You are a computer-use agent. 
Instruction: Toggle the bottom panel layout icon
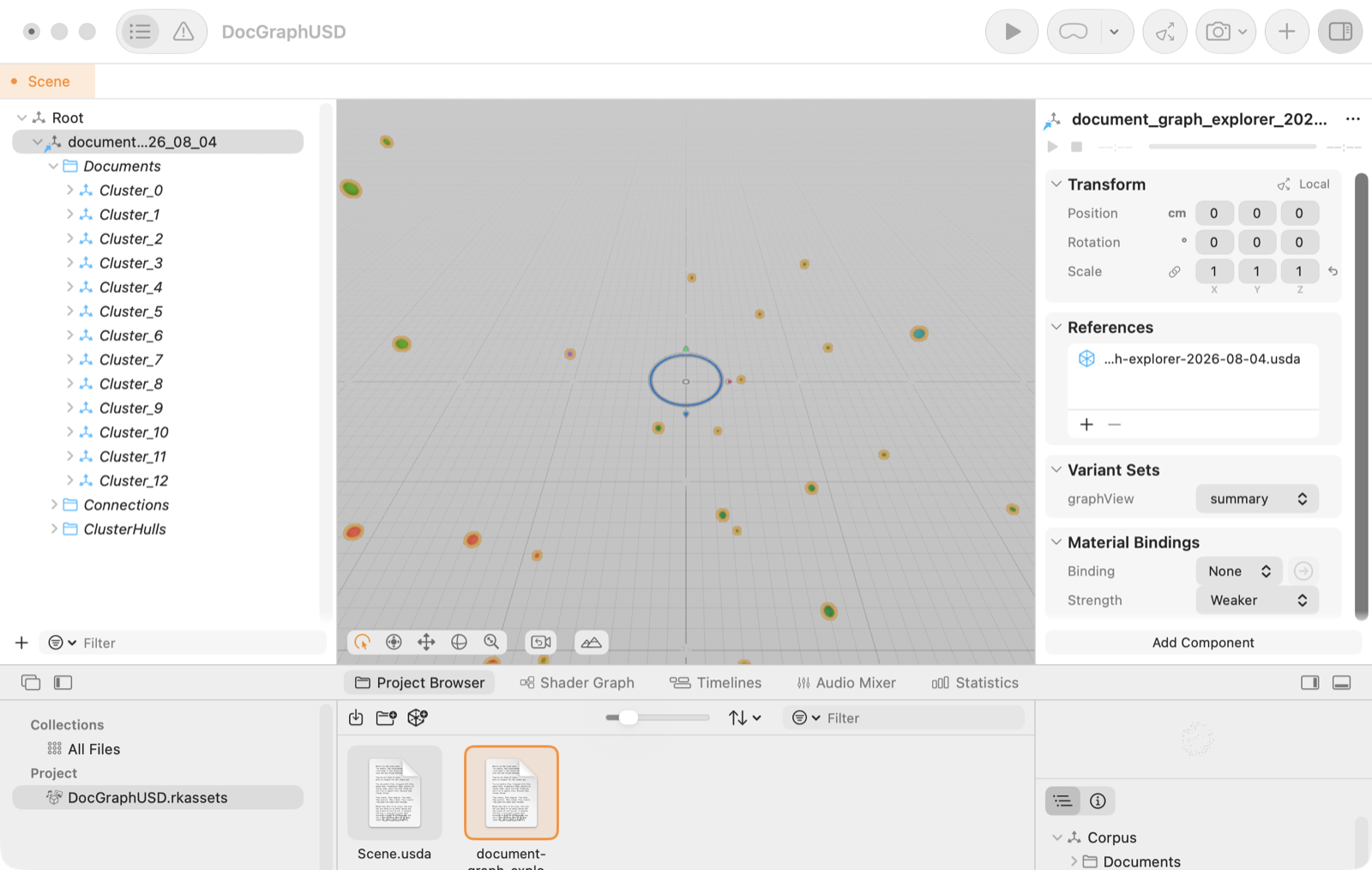1342,682
